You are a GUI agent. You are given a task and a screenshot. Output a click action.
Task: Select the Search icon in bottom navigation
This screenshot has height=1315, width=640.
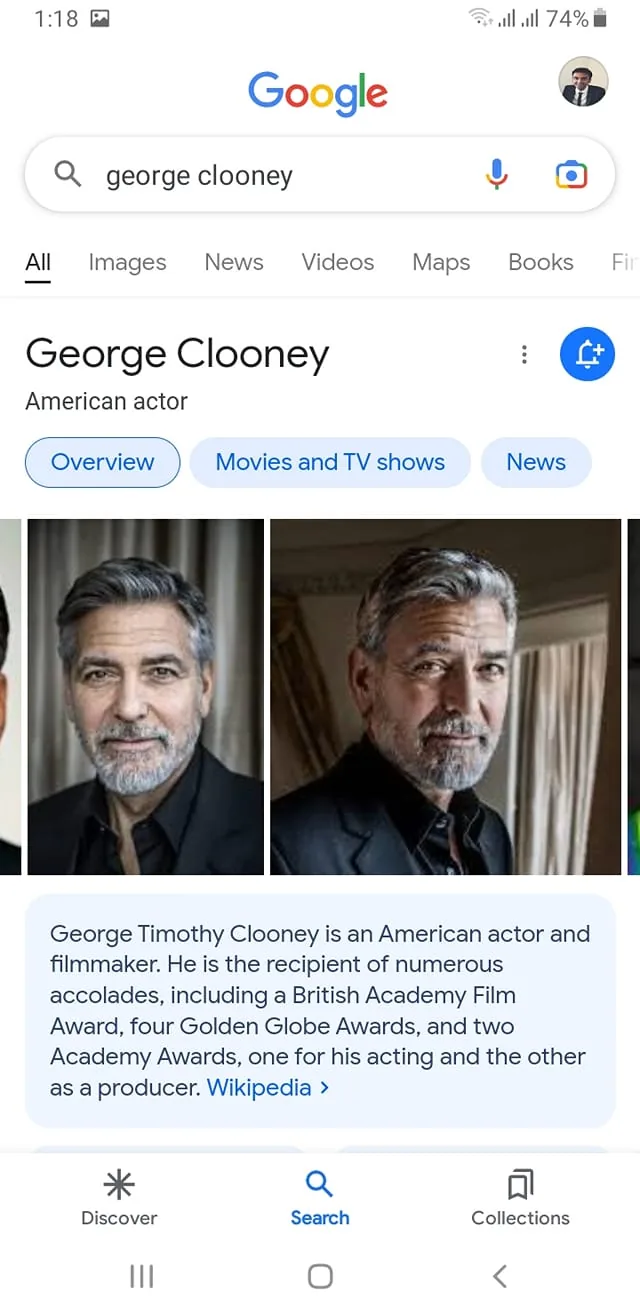click(320, 1185)
